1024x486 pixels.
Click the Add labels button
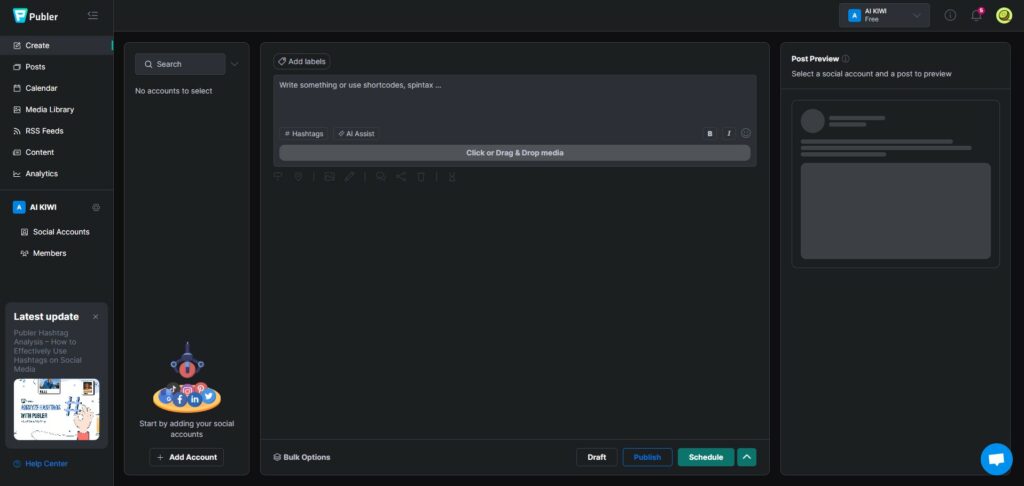(302, 61)
